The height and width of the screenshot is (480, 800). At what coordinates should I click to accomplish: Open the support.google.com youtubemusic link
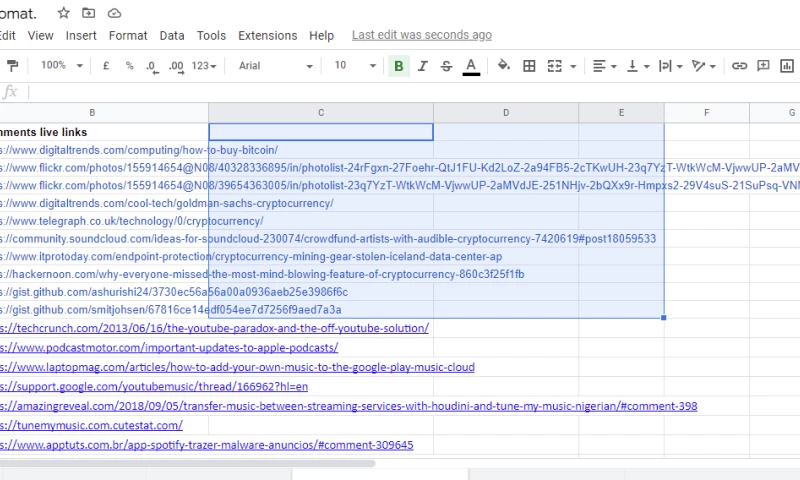pos(154,387)
